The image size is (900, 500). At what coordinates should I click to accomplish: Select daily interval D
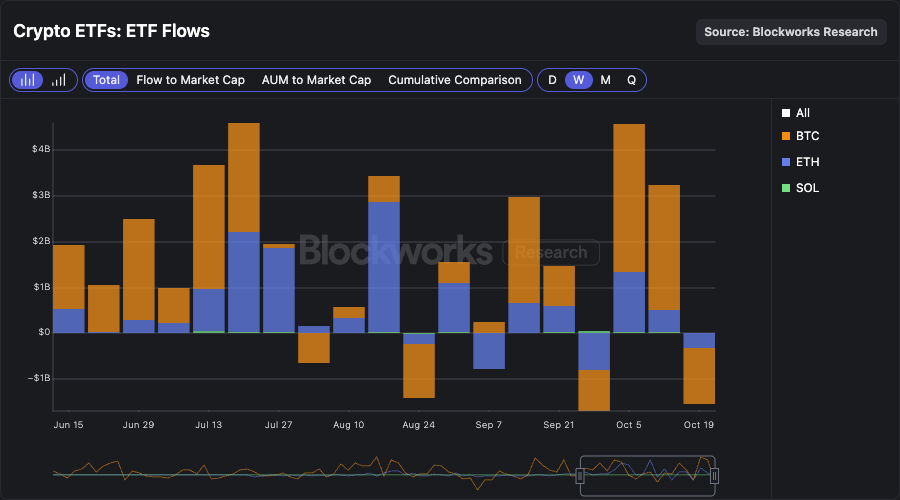(x=552, y=80)
